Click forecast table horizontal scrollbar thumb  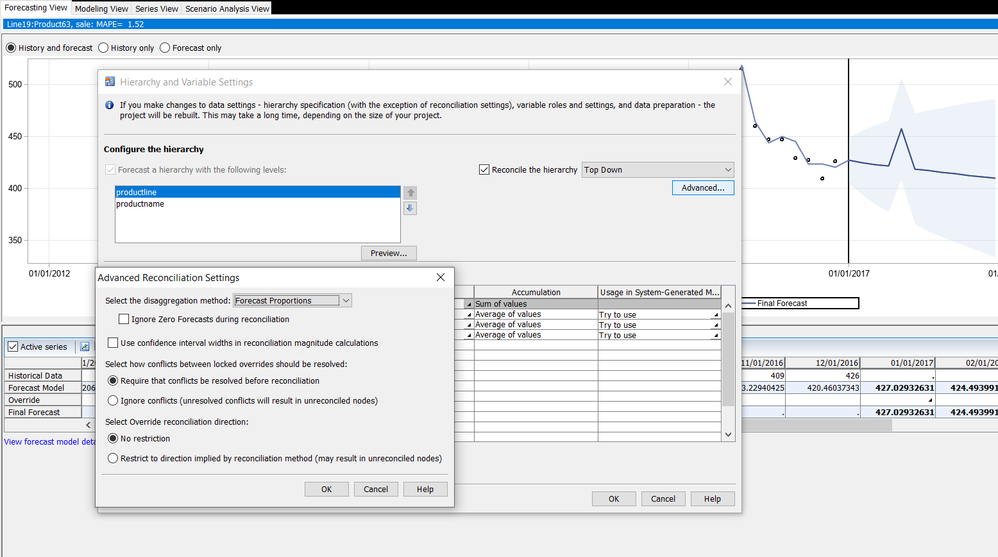pos(817,425)
